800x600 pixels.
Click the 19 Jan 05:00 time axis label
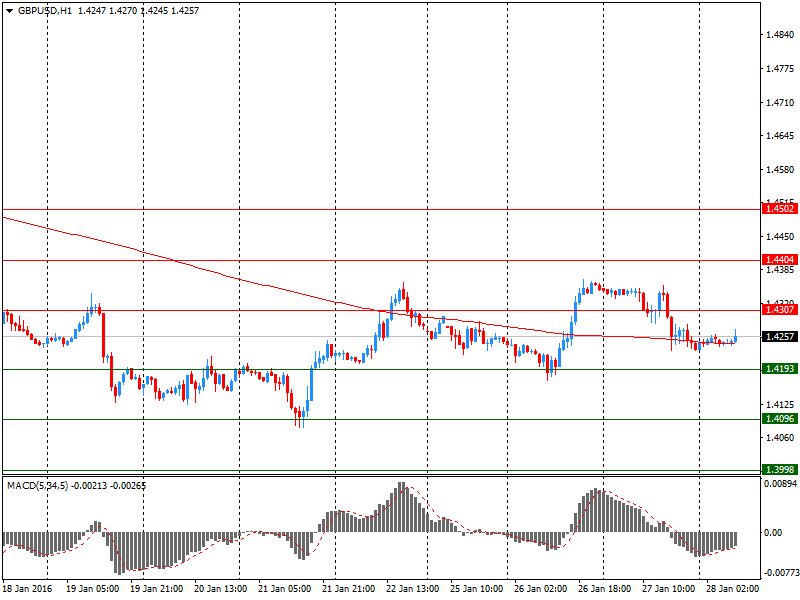tap(92, 589)
